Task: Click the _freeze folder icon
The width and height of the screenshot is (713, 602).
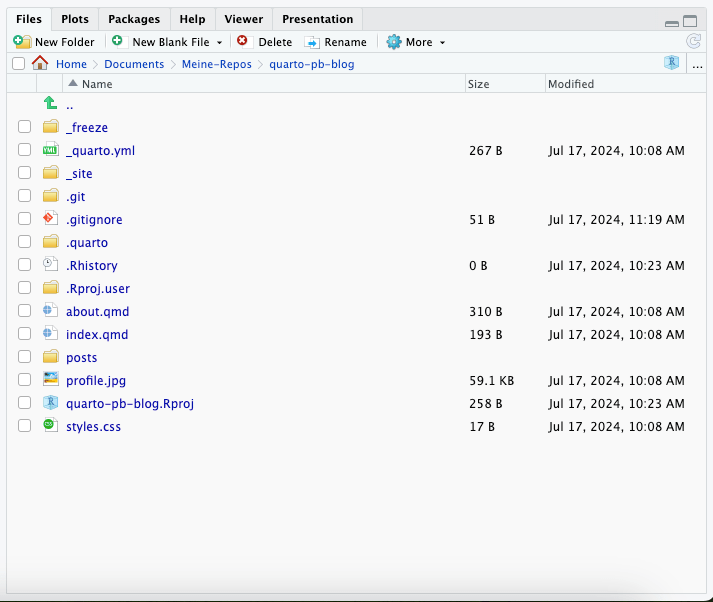Action: pyautogui.click(x=51, y=126)
